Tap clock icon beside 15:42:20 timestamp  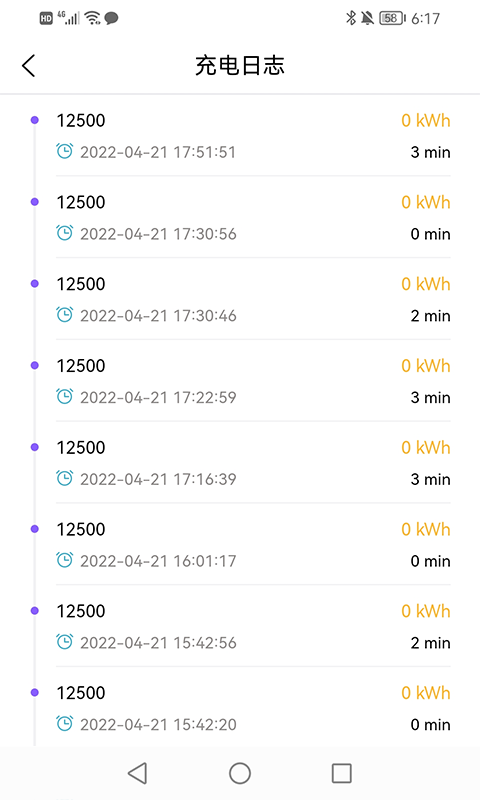(x=65, y=723)
